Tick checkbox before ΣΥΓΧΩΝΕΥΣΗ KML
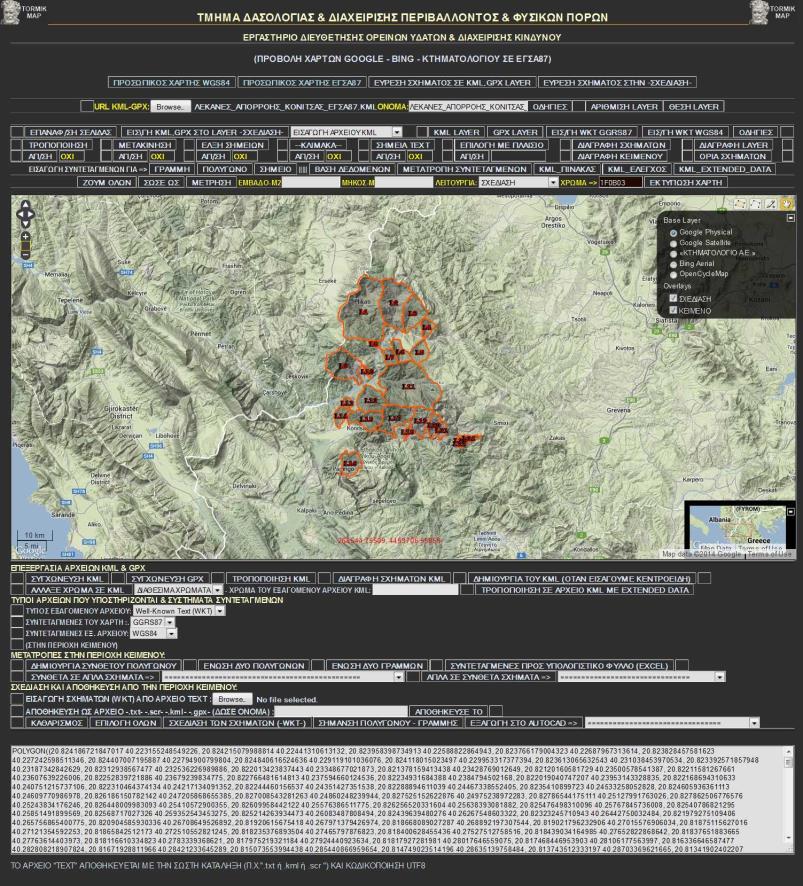The width and height of the screenshot is (803, 886). coord(18,578)
